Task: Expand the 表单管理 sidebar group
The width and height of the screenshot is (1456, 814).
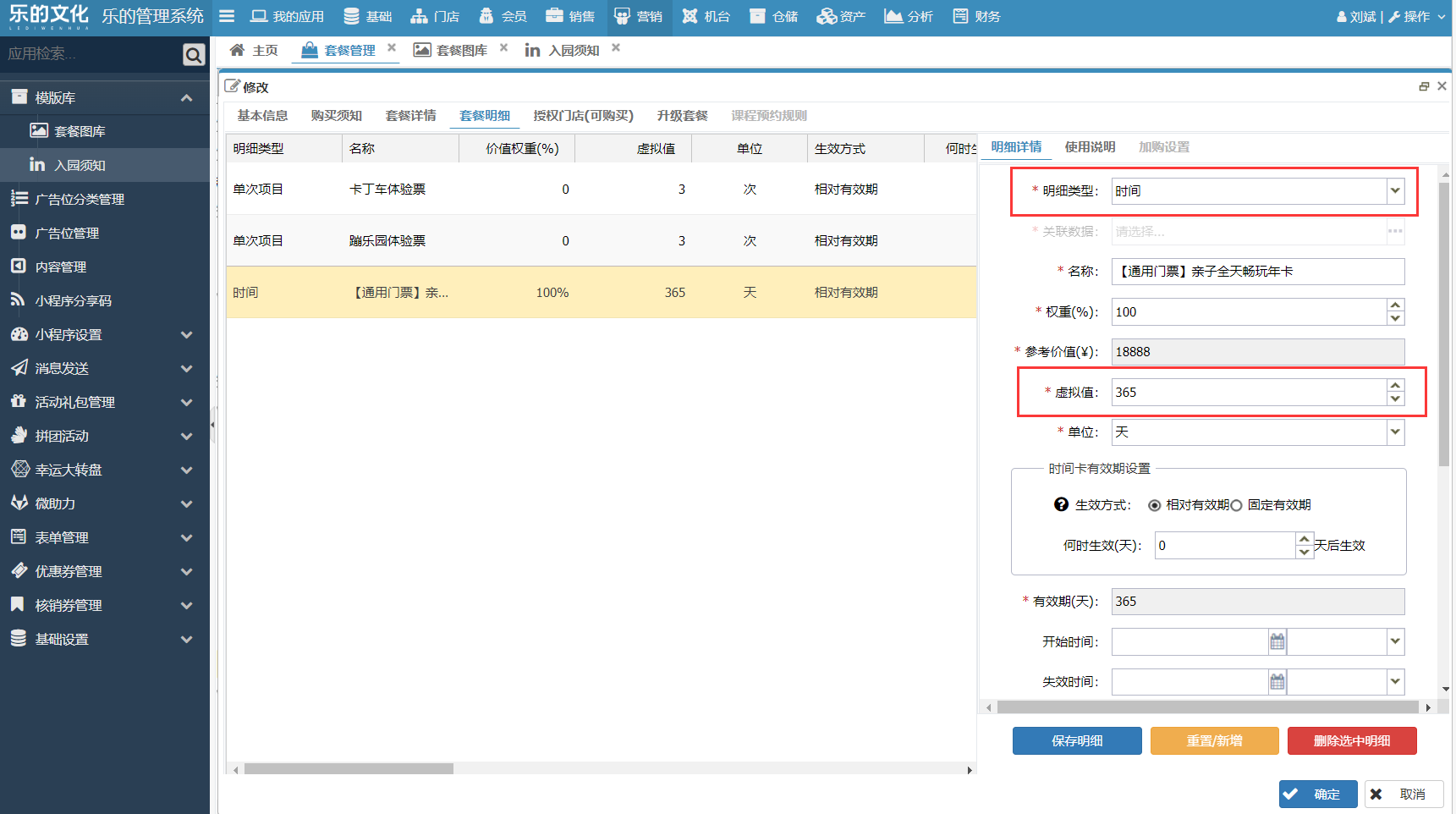Action: click(105, 537)
